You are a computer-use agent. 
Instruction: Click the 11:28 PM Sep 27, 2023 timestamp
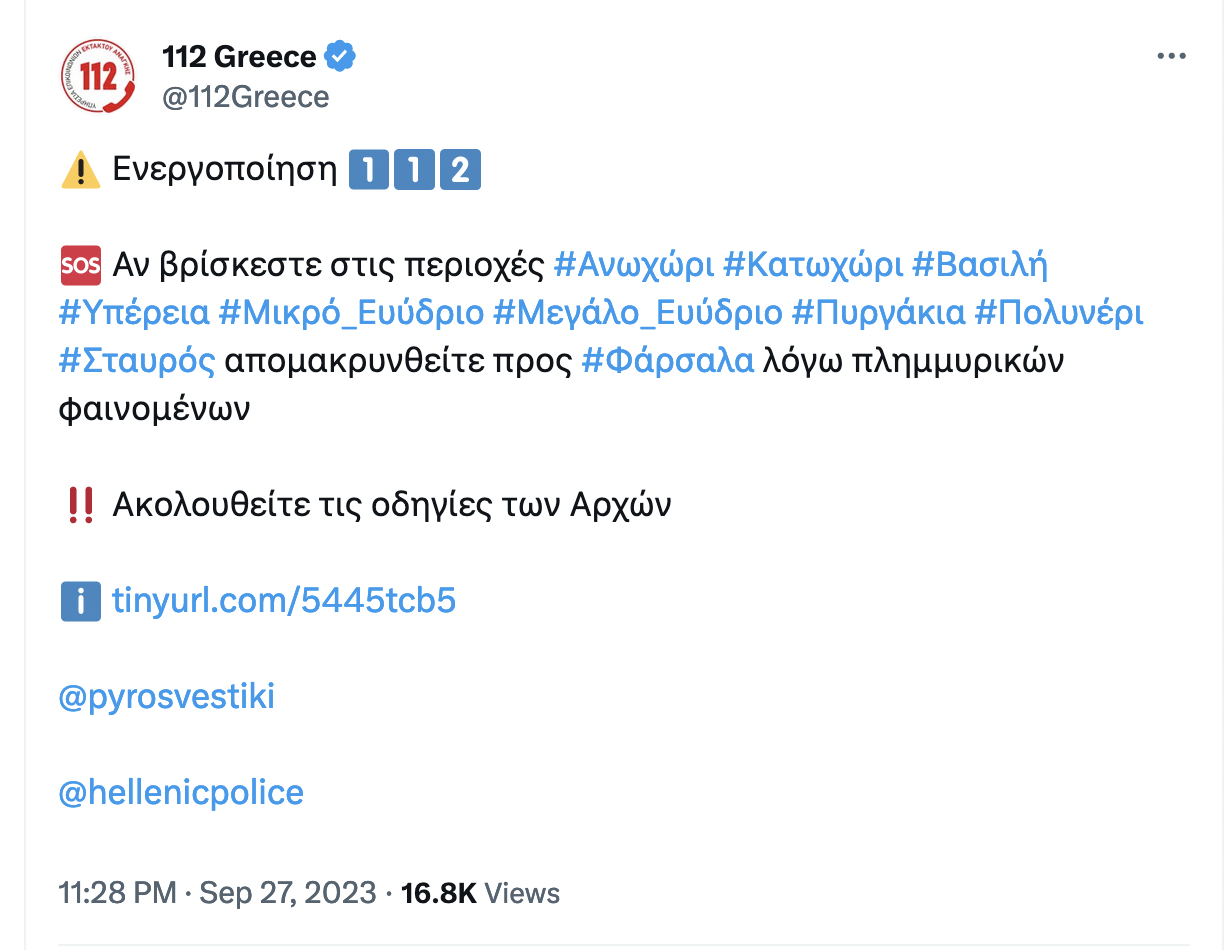point(218,893)
